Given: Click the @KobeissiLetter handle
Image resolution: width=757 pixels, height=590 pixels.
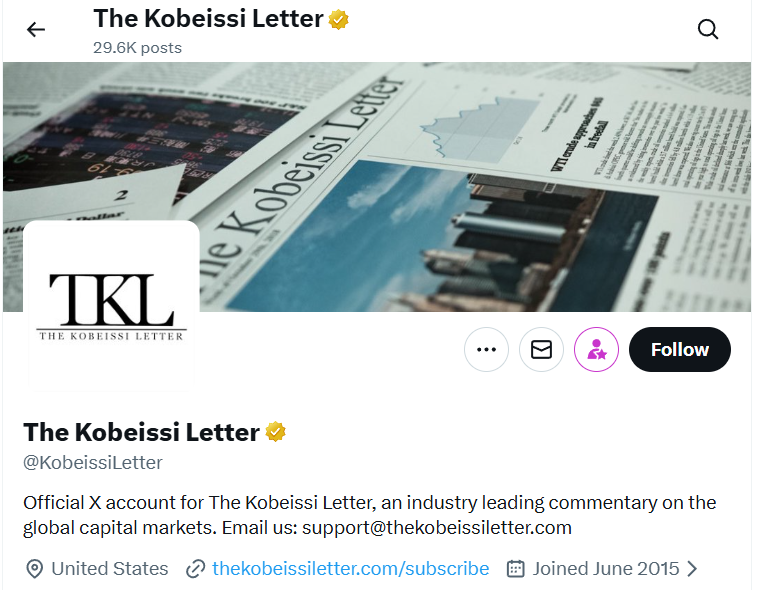Looking at the screenshot, I should (93, 462).
